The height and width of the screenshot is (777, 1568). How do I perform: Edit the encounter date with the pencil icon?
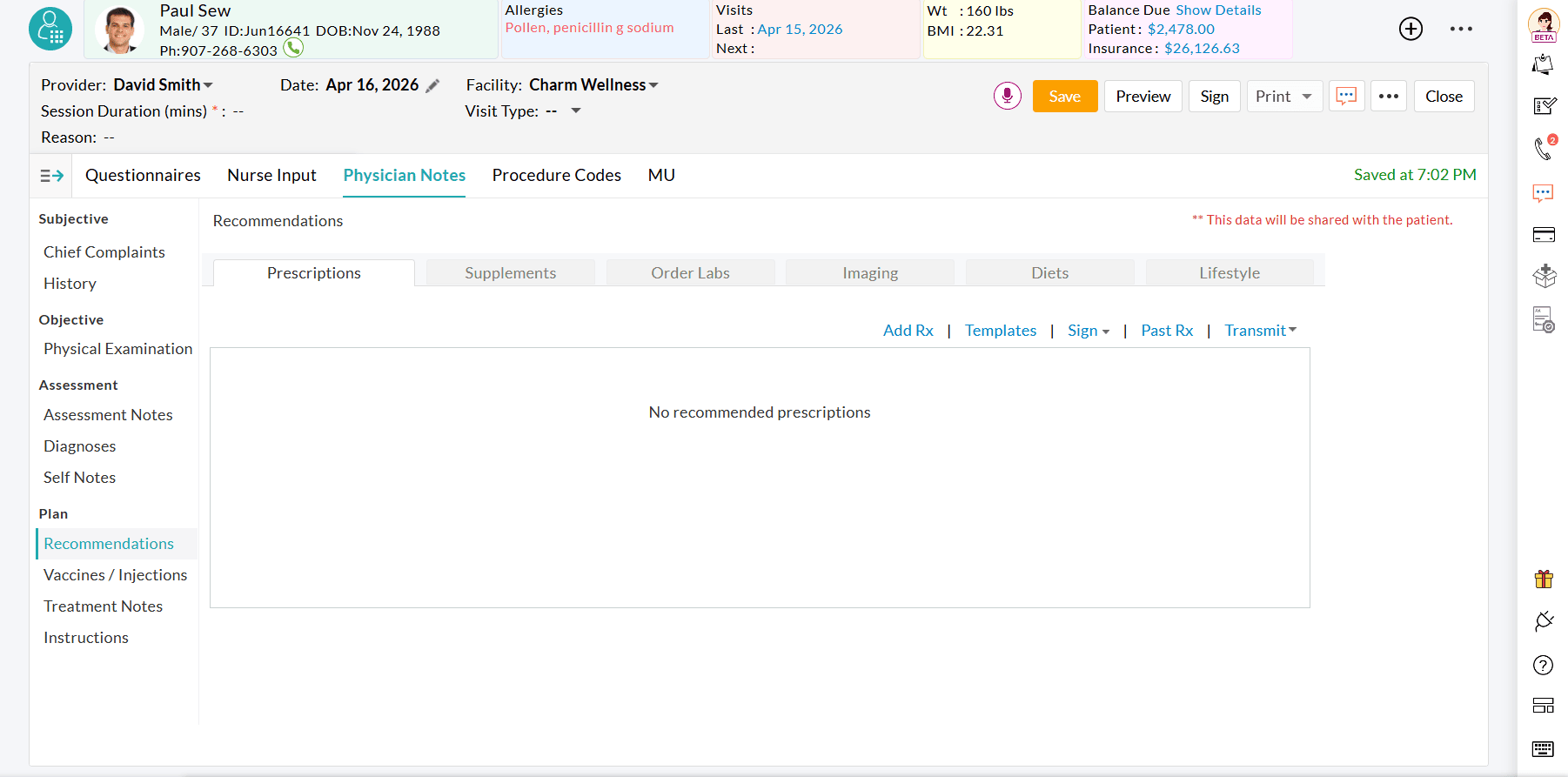point(432,85)
